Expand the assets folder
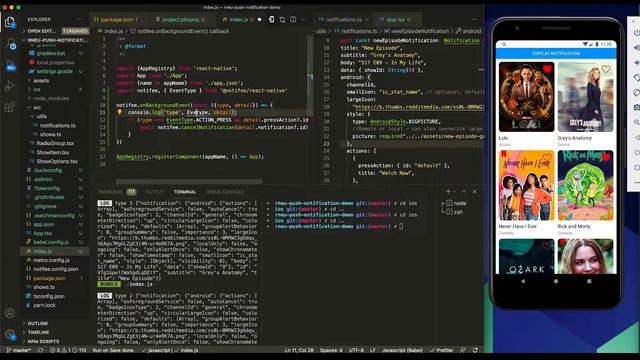 tap(55, 80)
